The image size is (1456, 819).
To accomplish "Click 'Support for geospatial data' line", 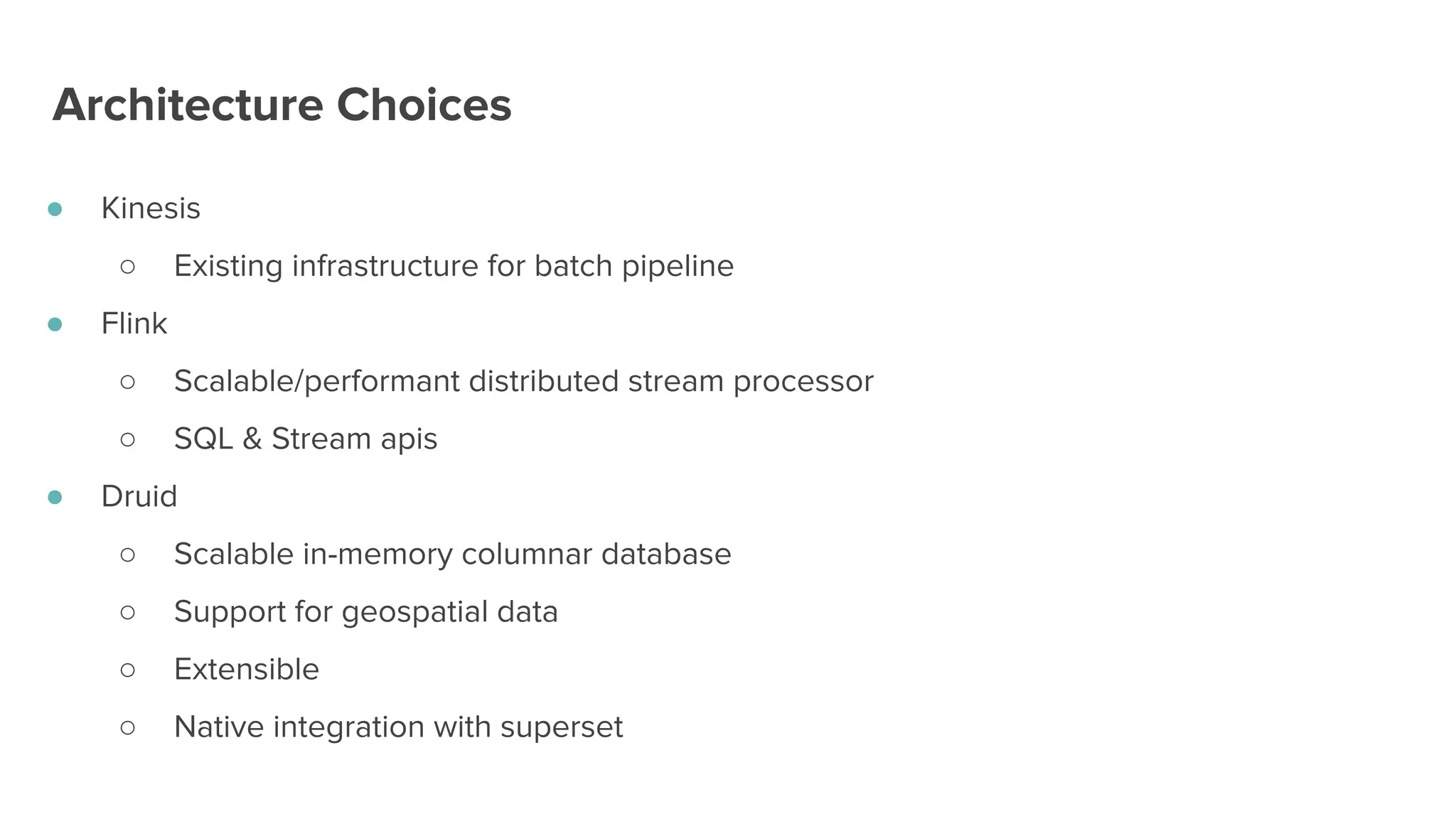I will pyautogui.click(x=366, y=611).
